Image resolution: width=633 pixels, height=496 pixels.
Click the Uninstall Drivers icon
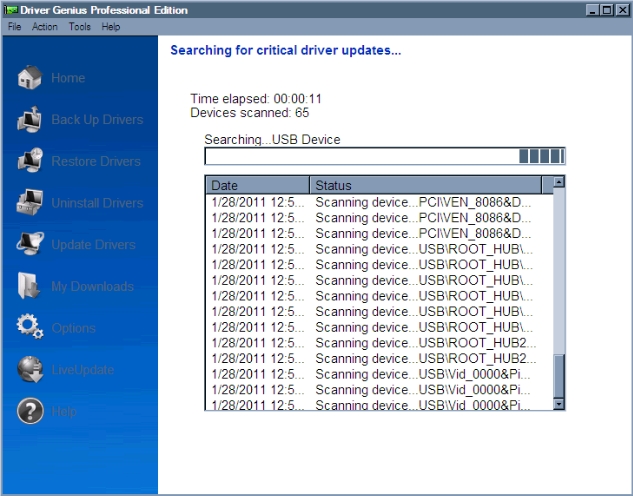[x=30, y=203]
